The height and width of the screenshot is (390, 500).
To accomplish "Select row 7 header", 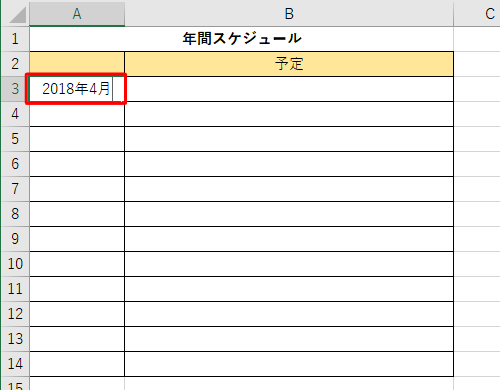I will point(15,189).
